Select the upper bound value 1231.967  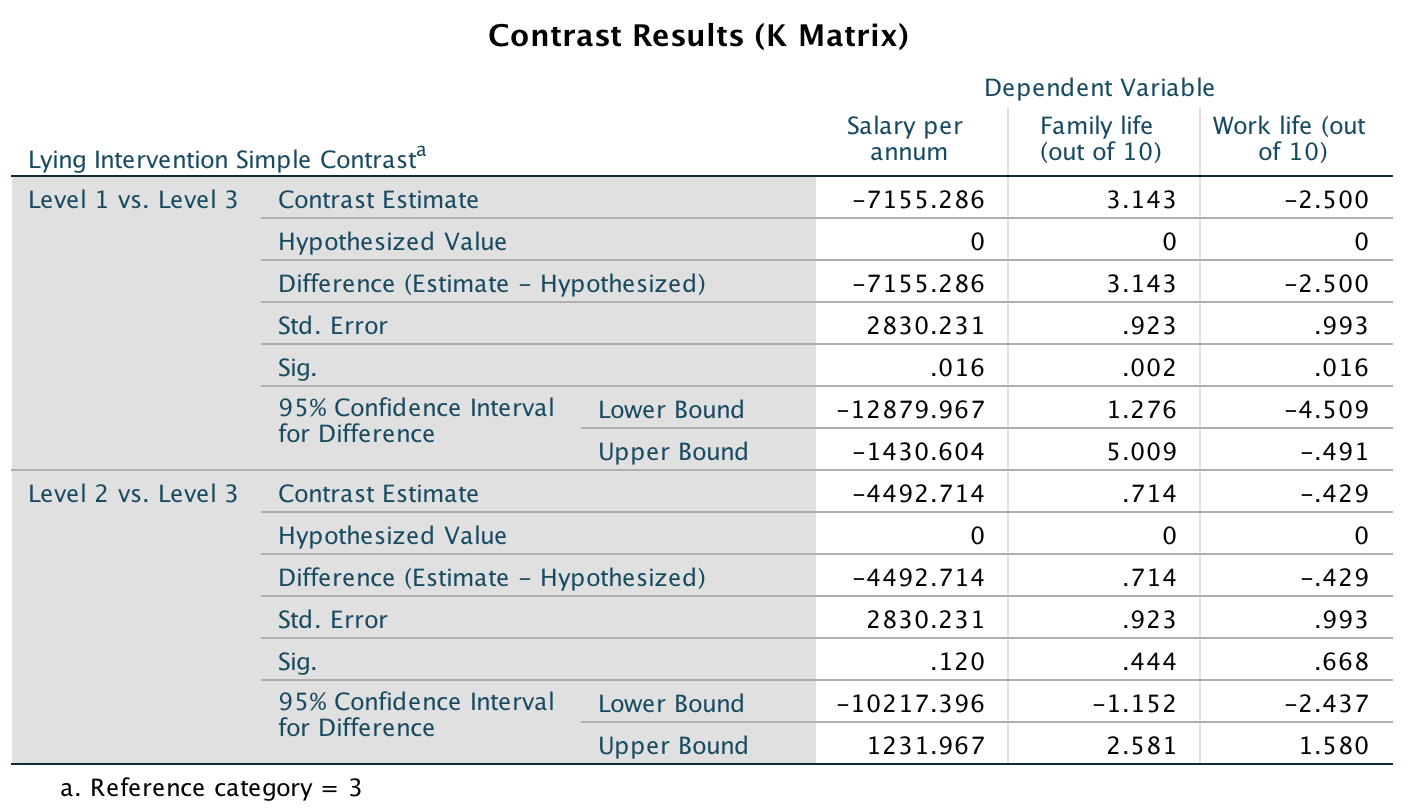(925, 746)
